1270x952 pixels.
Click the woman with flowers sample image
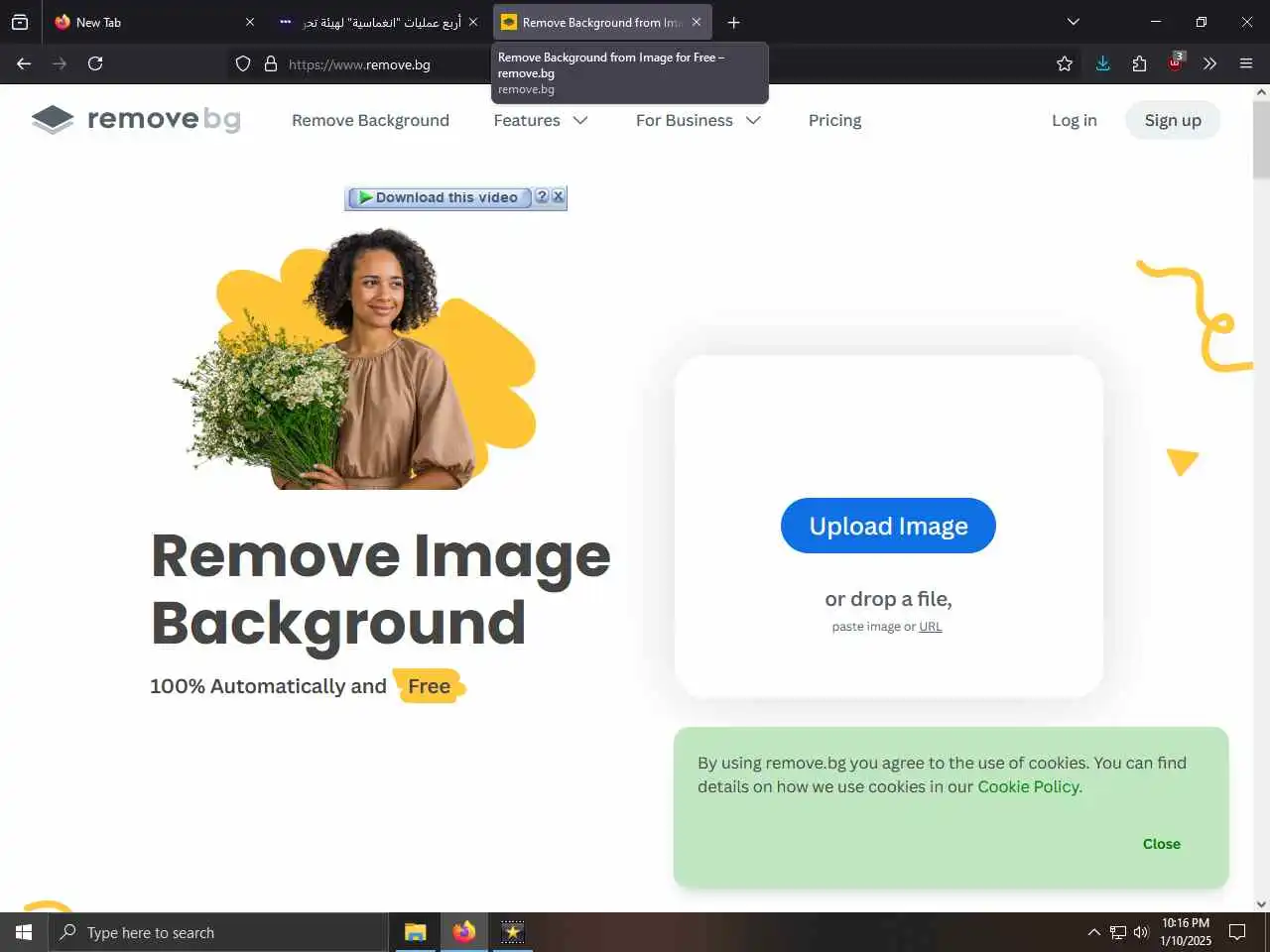[x=354, y=359]
